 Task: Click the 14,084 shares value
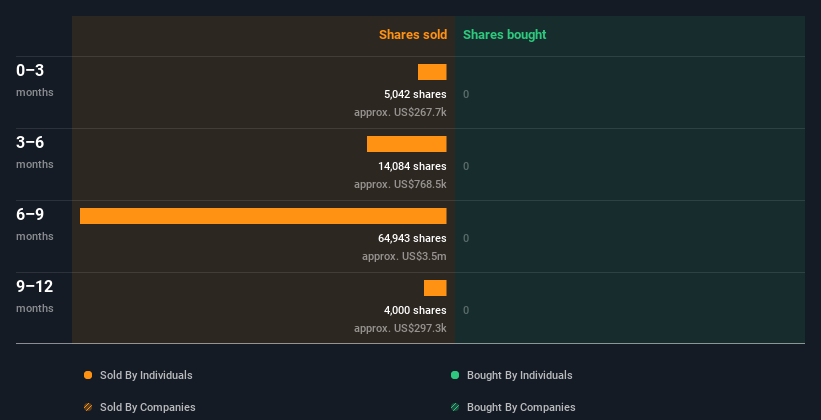click(x=413, y=167)
